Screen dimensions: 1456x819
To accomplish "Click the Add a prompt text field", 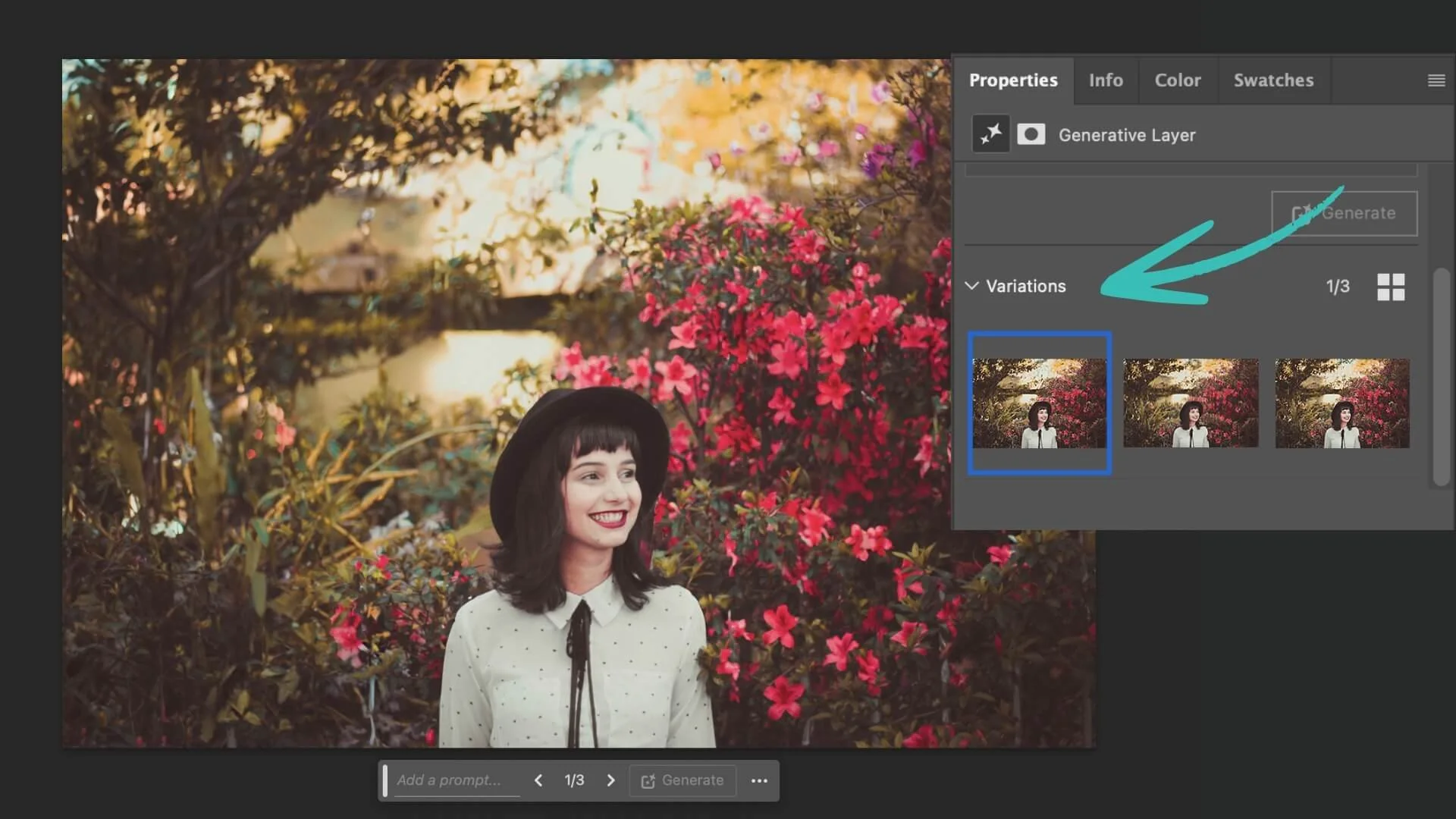I will tap(455, 780).
